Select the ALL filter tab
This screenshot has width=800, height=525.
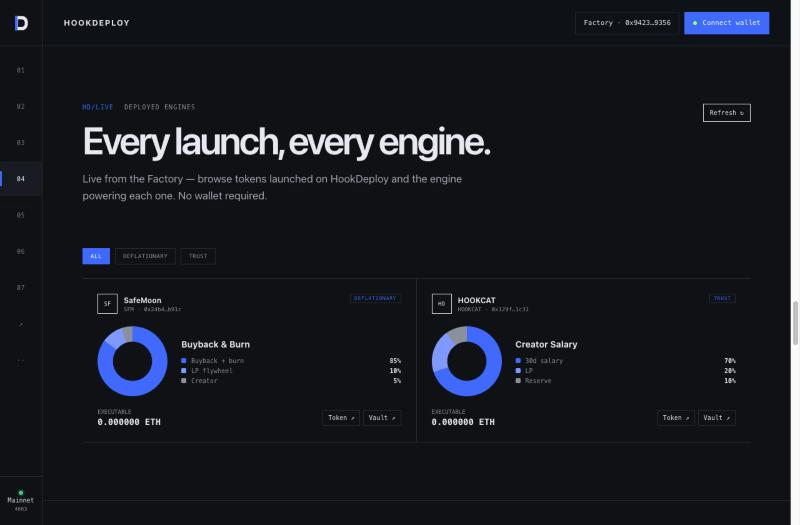[96, 256]
